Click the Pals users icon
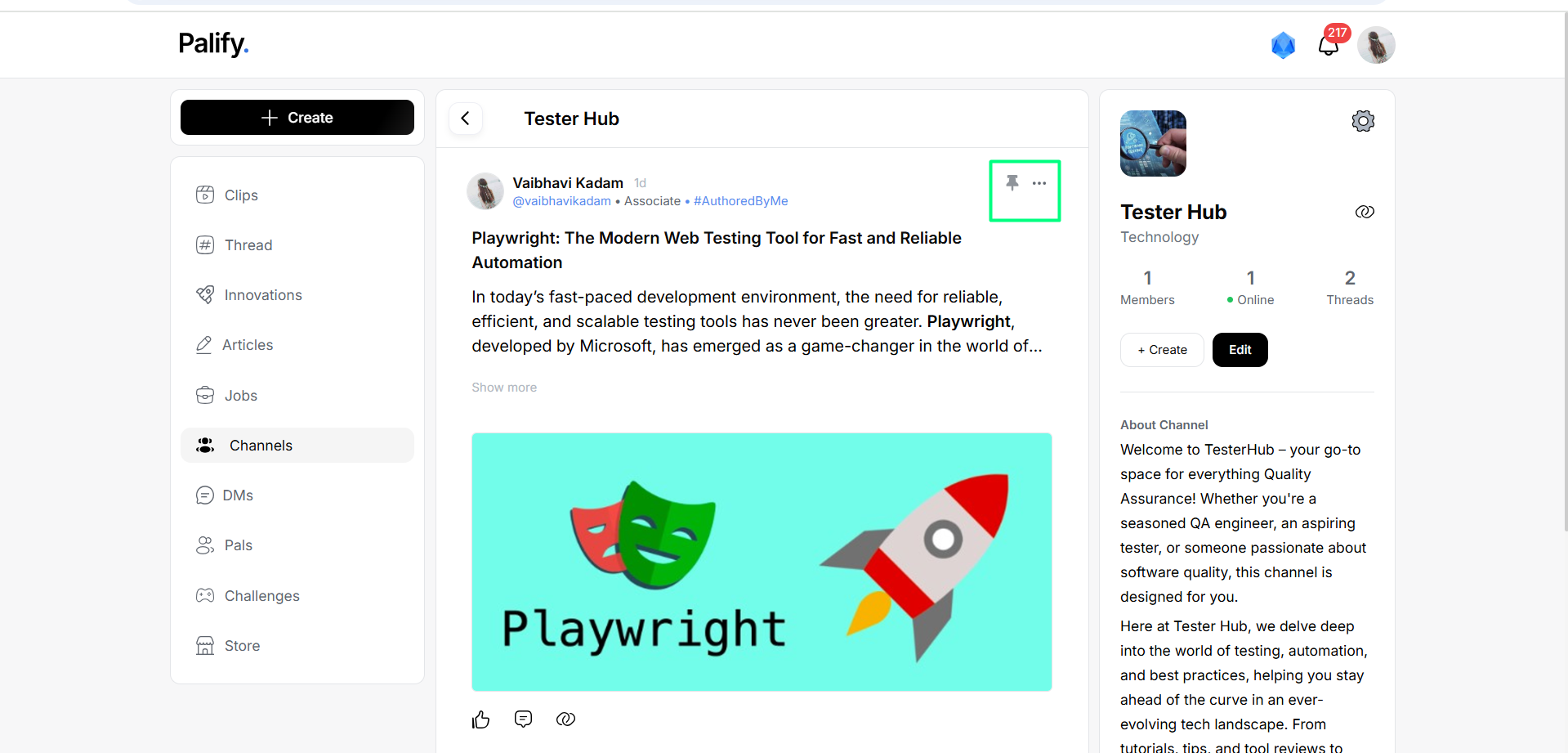Image resolution: width=1568 pixels, height=753 pixels. pos(205,545)
